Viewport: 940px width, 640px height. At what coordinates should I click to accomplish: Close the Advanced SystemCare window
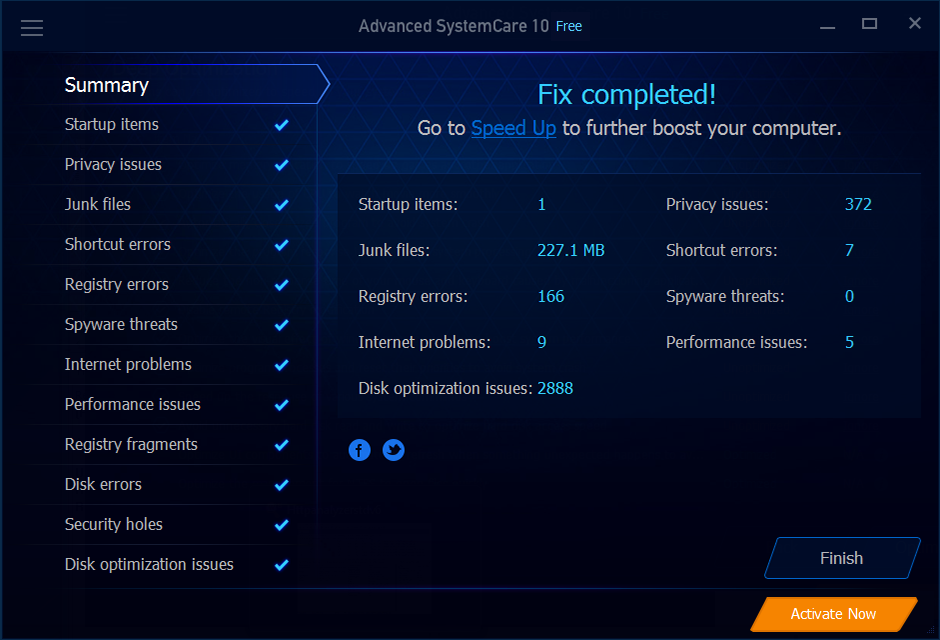click(915, 23)
